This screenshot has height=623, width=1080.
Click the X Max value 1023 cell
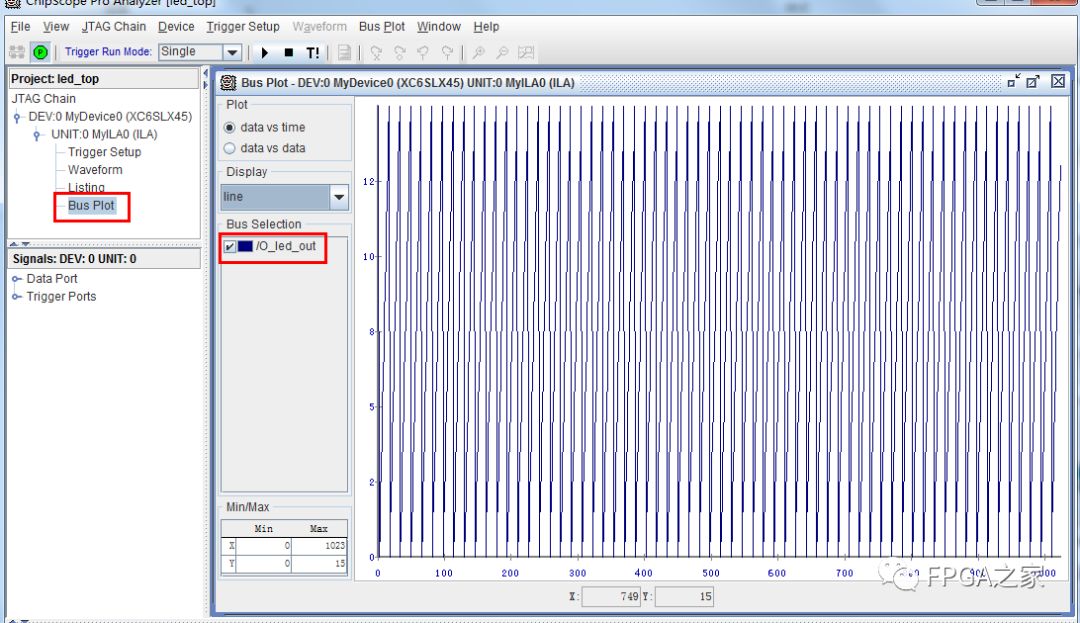(319, 546)
